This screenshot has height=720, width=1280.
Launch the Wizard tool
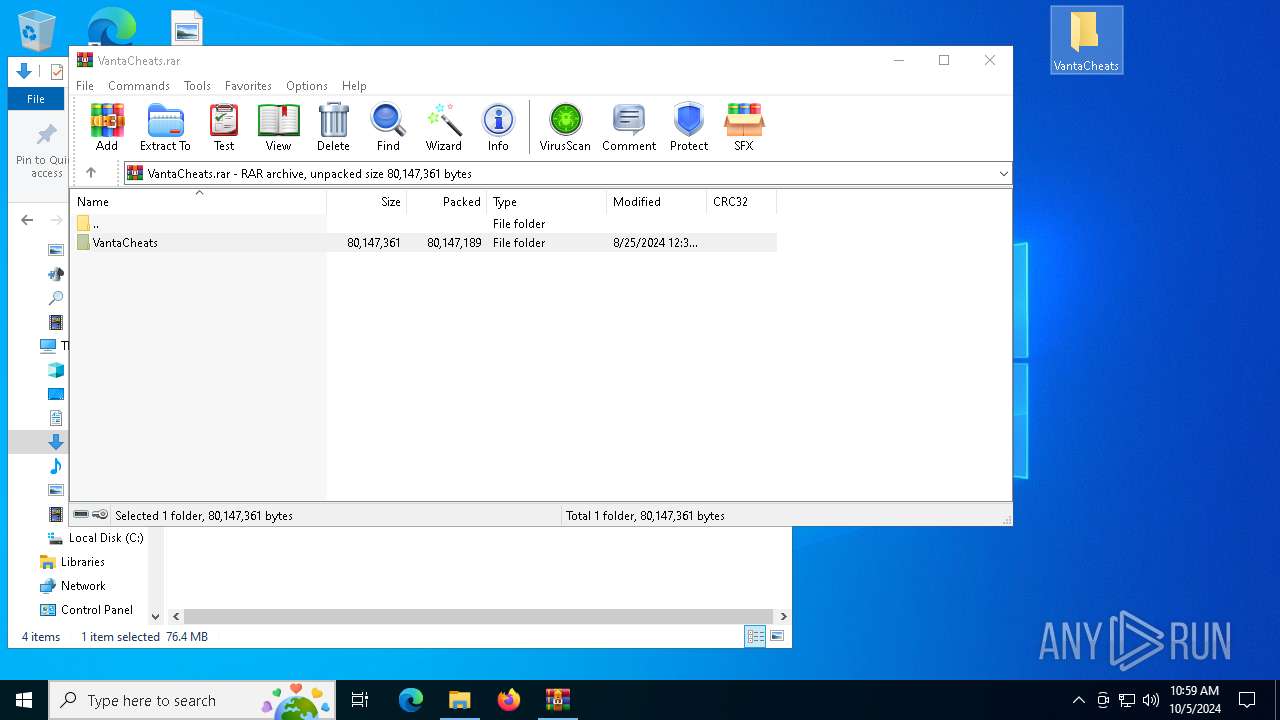(x=444, y=127)
